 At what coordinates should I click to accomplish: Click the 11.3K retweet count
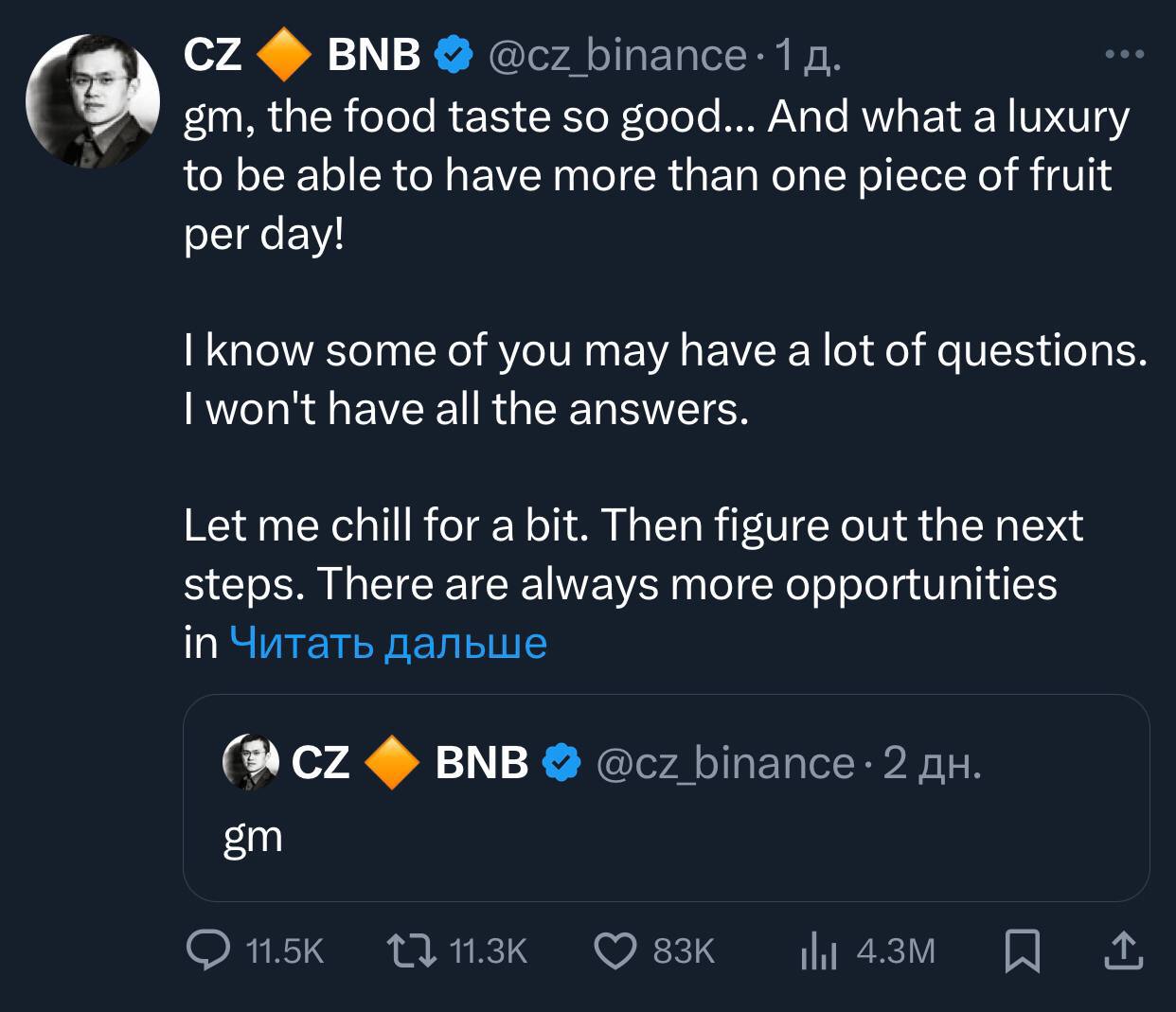[x=487, y=951]
